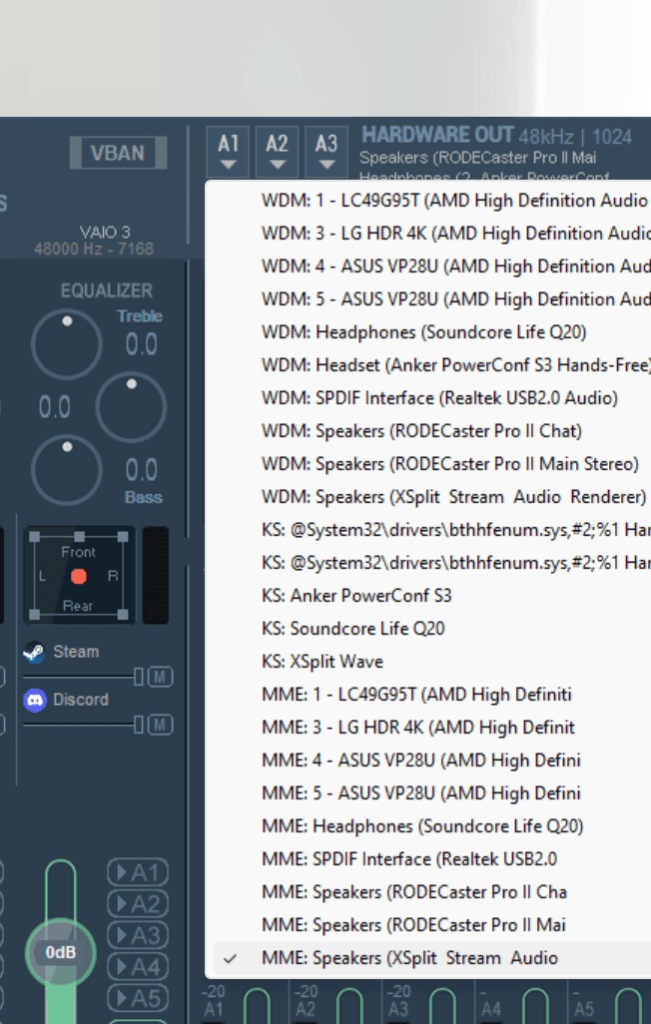
Task: Click checked MME: Speakers (XSplit Stream Audio
Action: 432,958
